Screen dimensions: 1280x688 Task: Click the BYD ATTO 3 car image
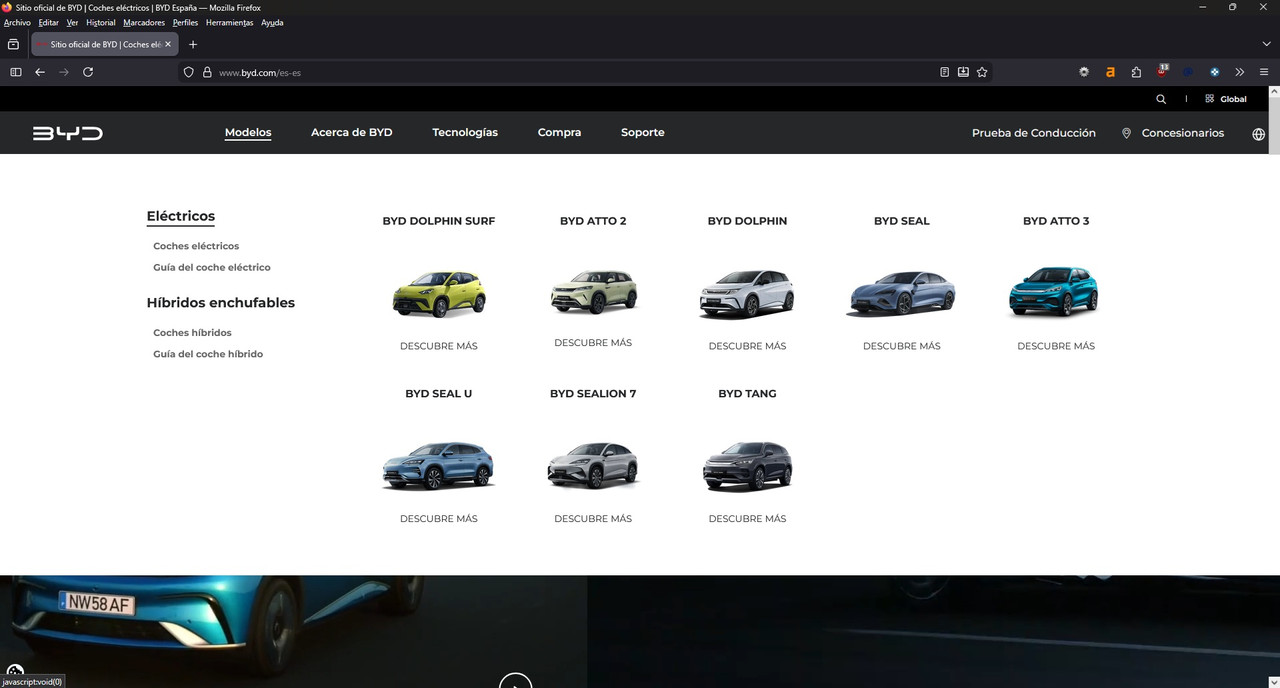click(x=1054, y=292)
